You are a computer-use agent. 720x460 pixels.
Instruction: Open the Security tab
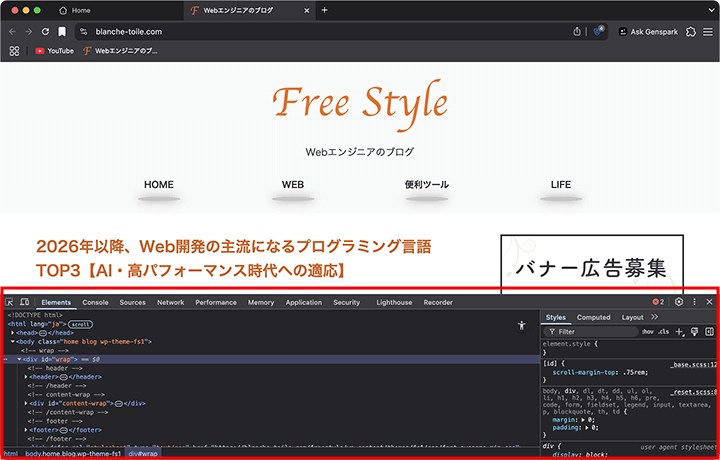coord(347,303)
